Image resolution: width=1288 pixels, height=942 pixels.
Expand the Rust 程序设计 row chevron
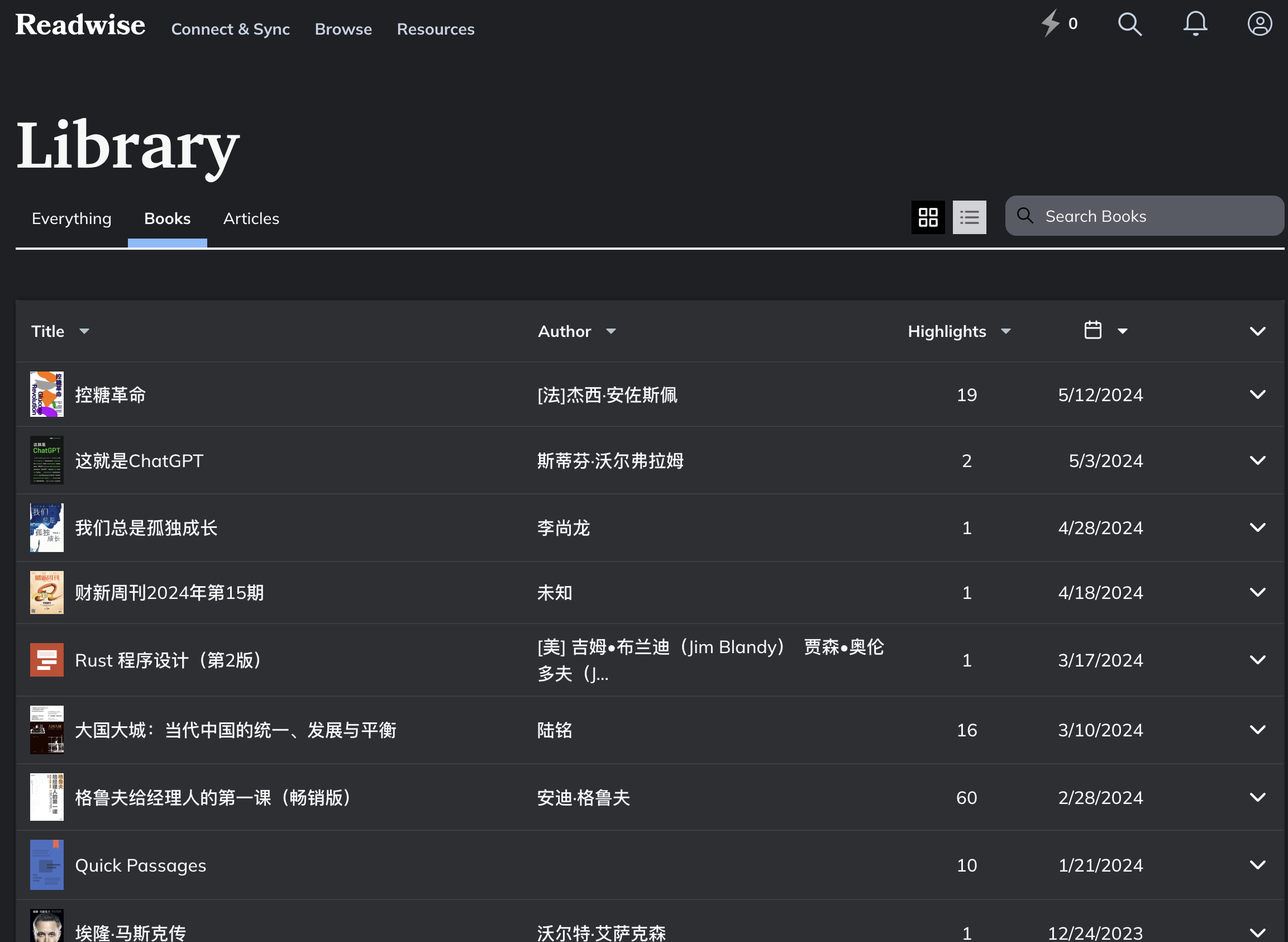(x=1257, y=660)
